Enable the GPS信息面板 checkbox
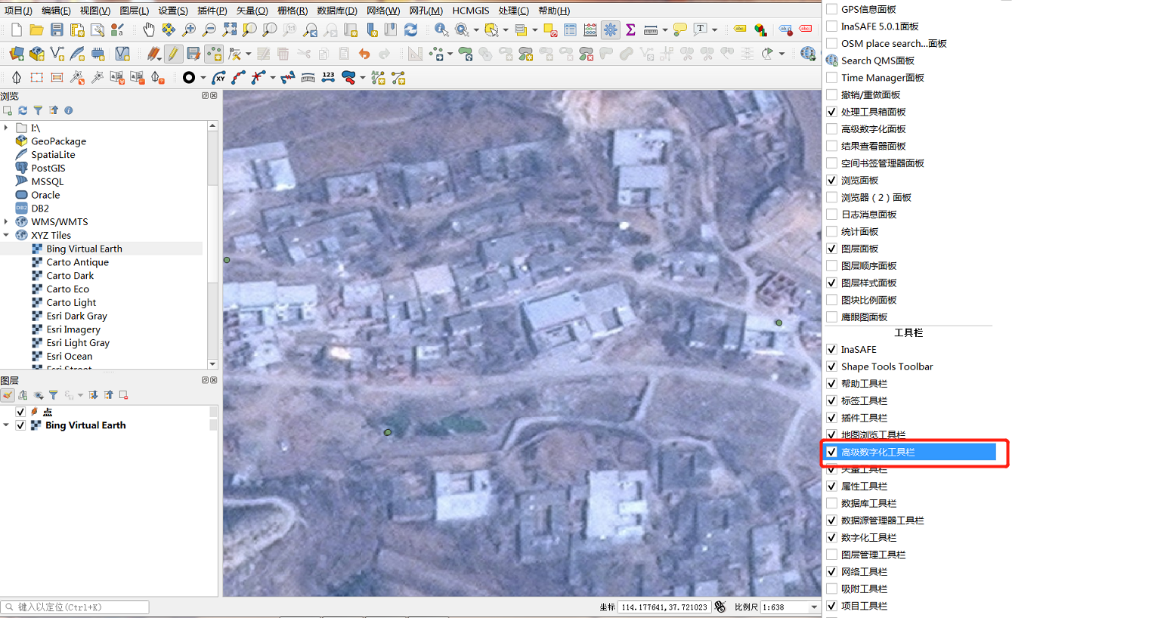The width and height of the screenshot is (1170, 618). (832, 9)
